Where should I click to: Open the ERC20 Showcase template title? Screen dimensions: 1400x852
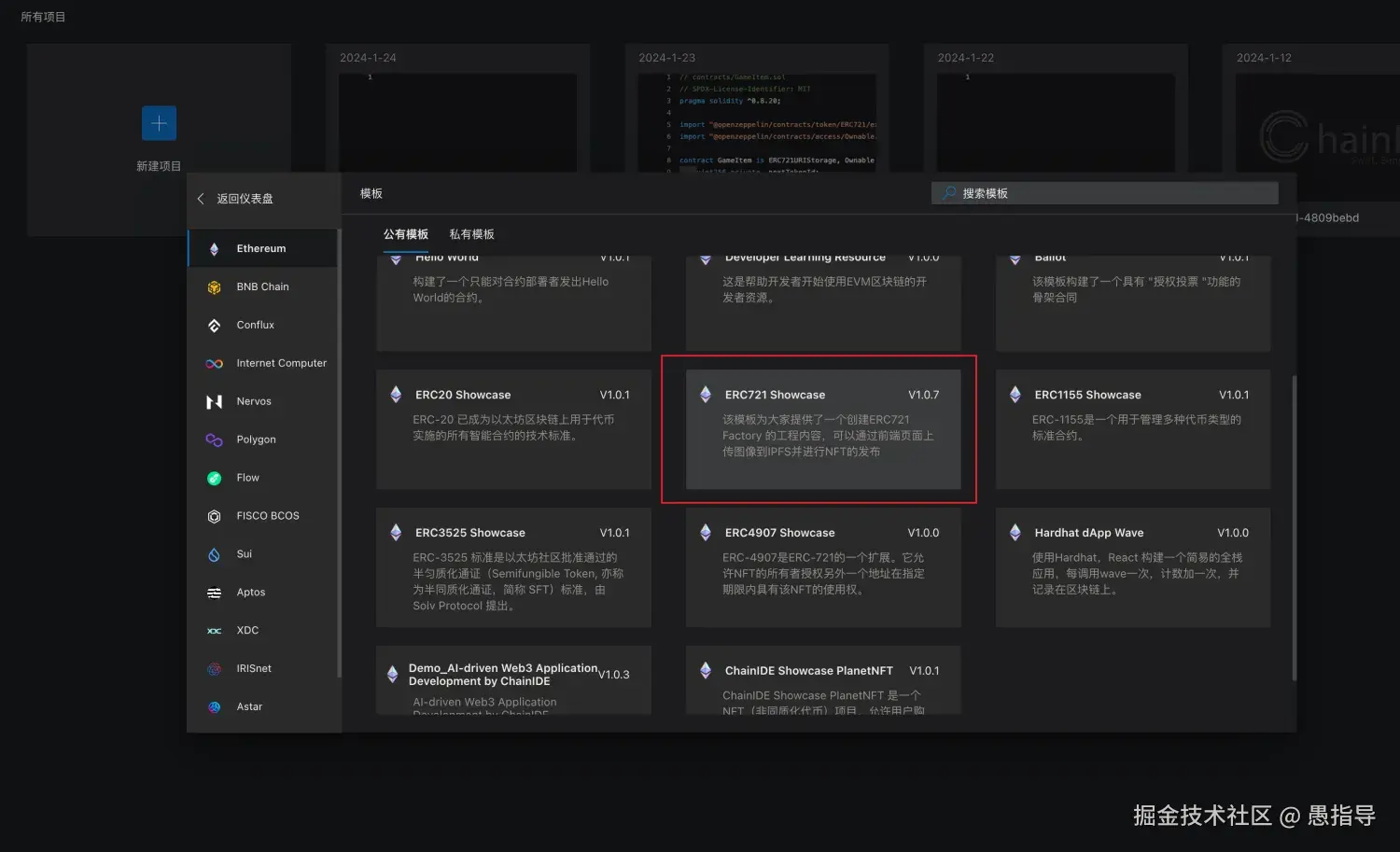click(x=463, y=395)
